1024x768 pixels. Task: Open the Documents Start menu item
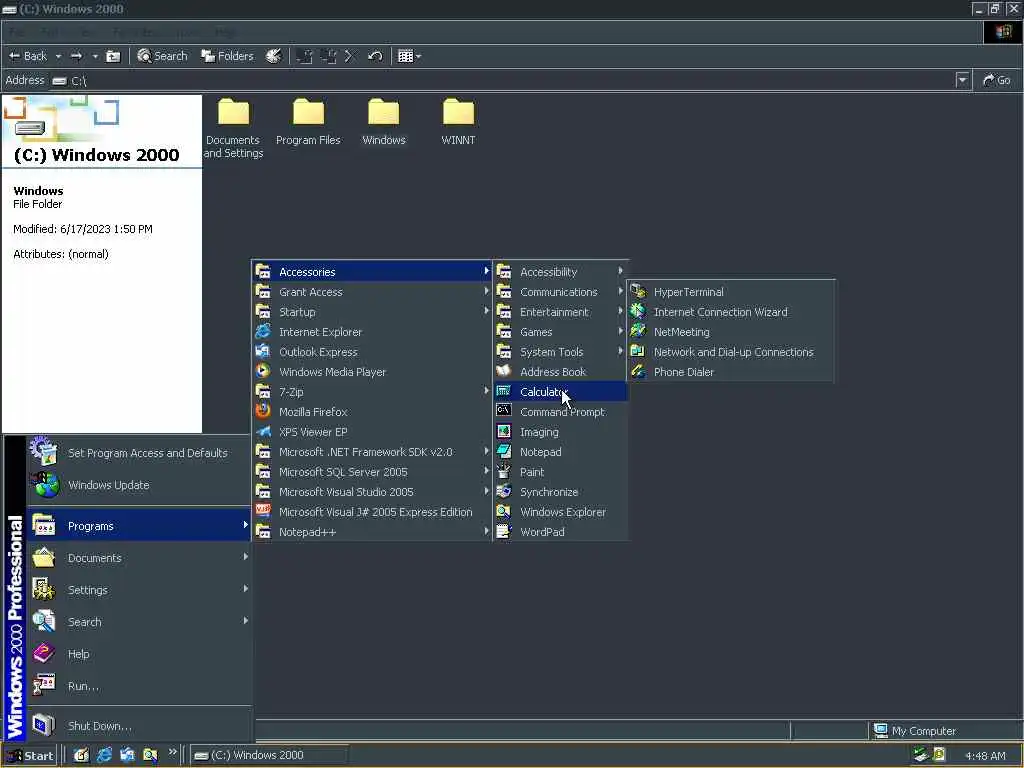point(139,558)
